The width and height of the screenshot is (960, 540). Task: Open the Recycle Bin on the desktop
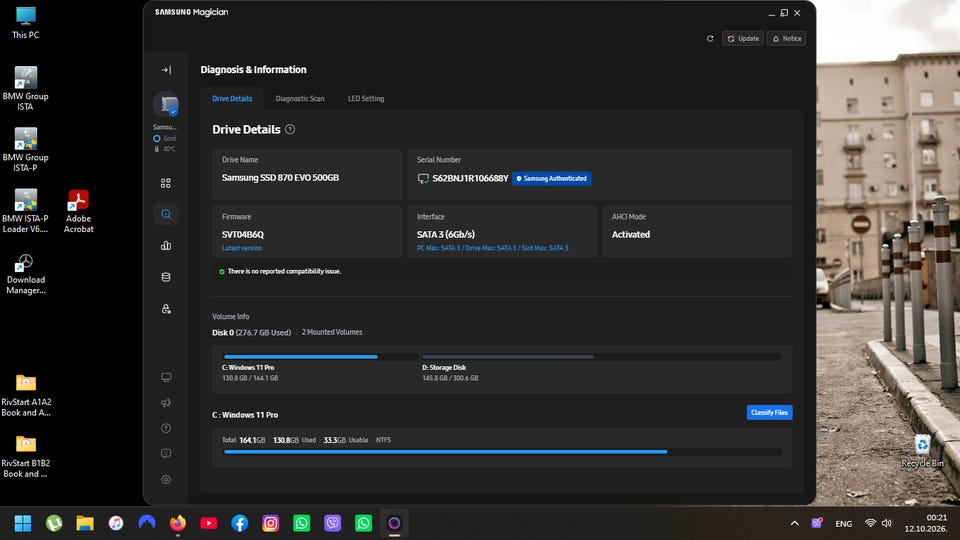922,451
